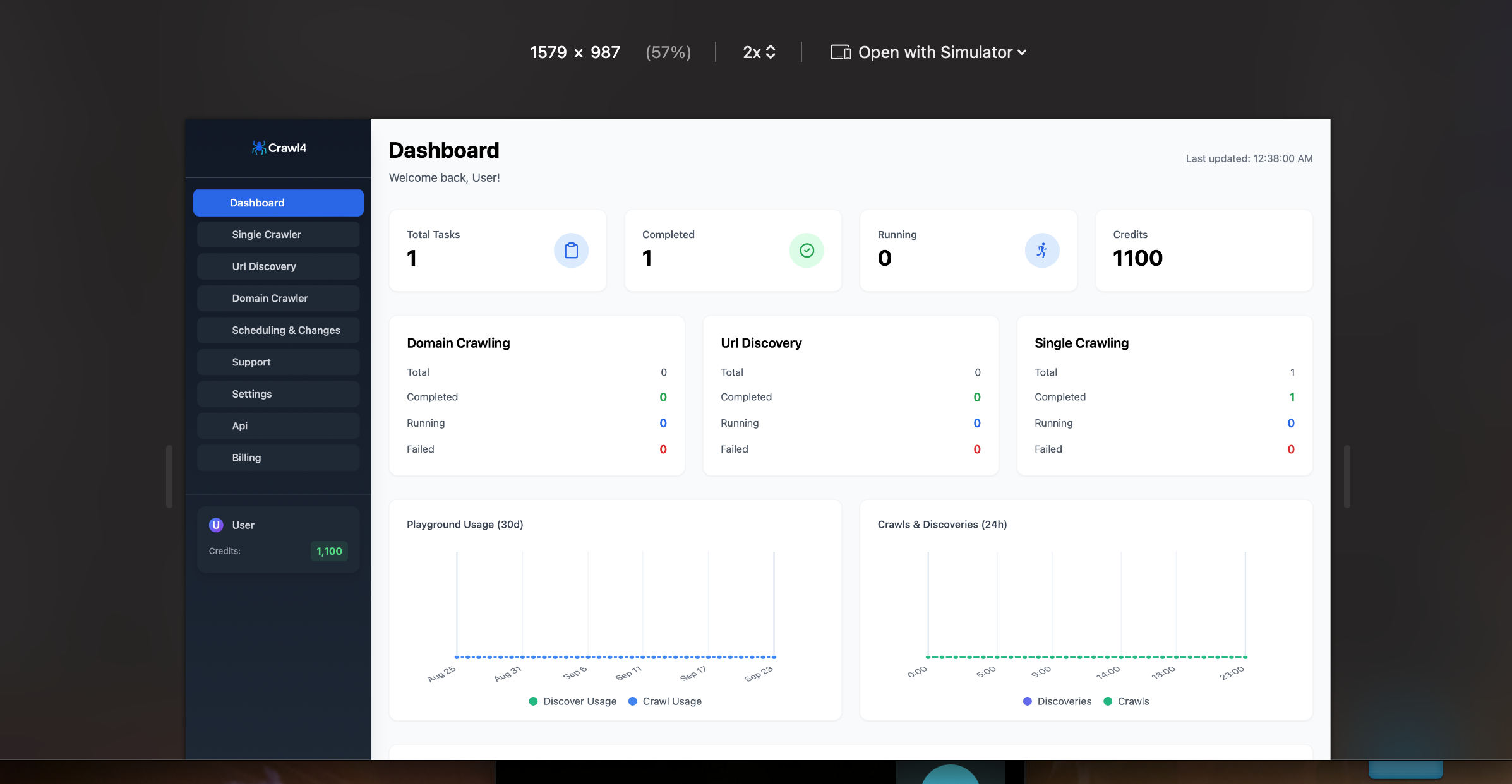Screen dimensions: 1512x784
Task: Expand the chevron beside Open with Simulator
Action: pos(1022,52)
